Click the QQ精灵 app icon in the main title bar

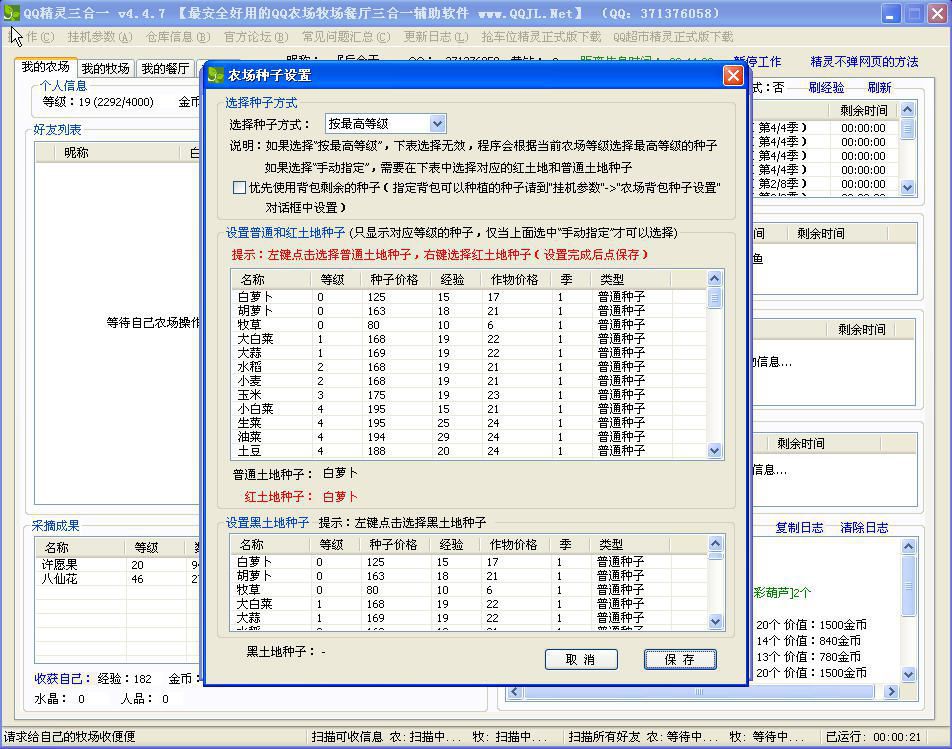pyautogui.click(x=11, y=14)
